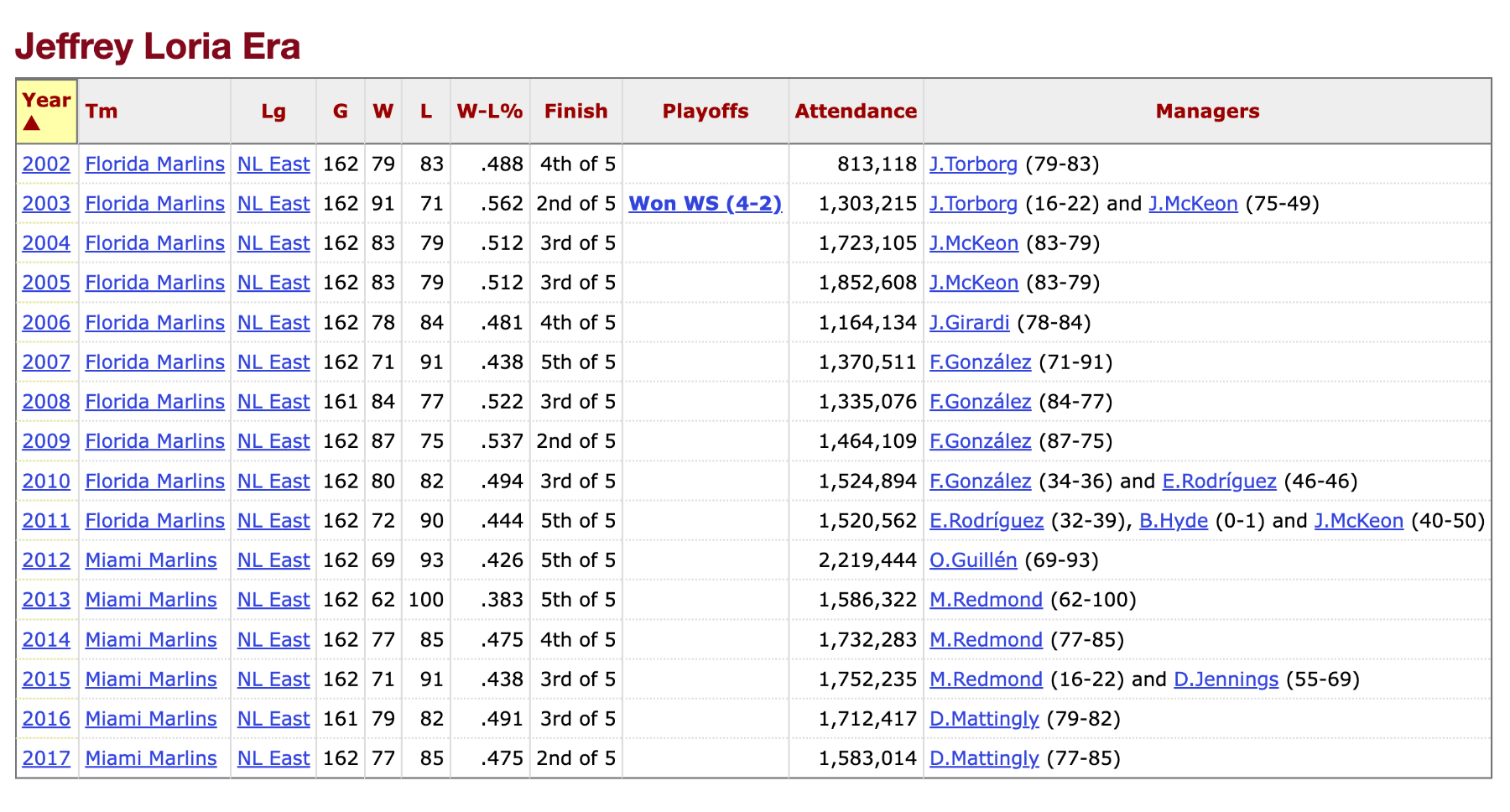Sort by the Finish column header
This screenshot has width=1510, height=812.
pos(575,112)
